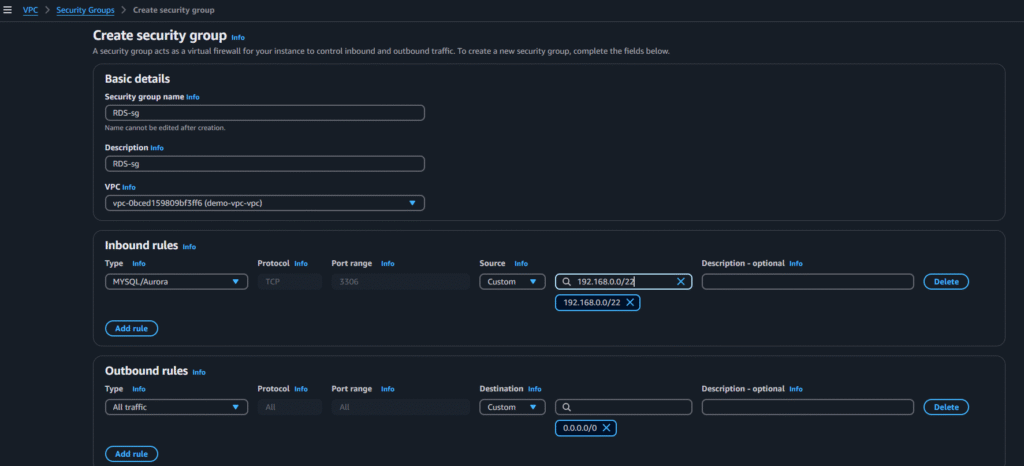Click the search magnifier in inbound source field
This screenshot has width=1024, height=466.
point(566,282)
